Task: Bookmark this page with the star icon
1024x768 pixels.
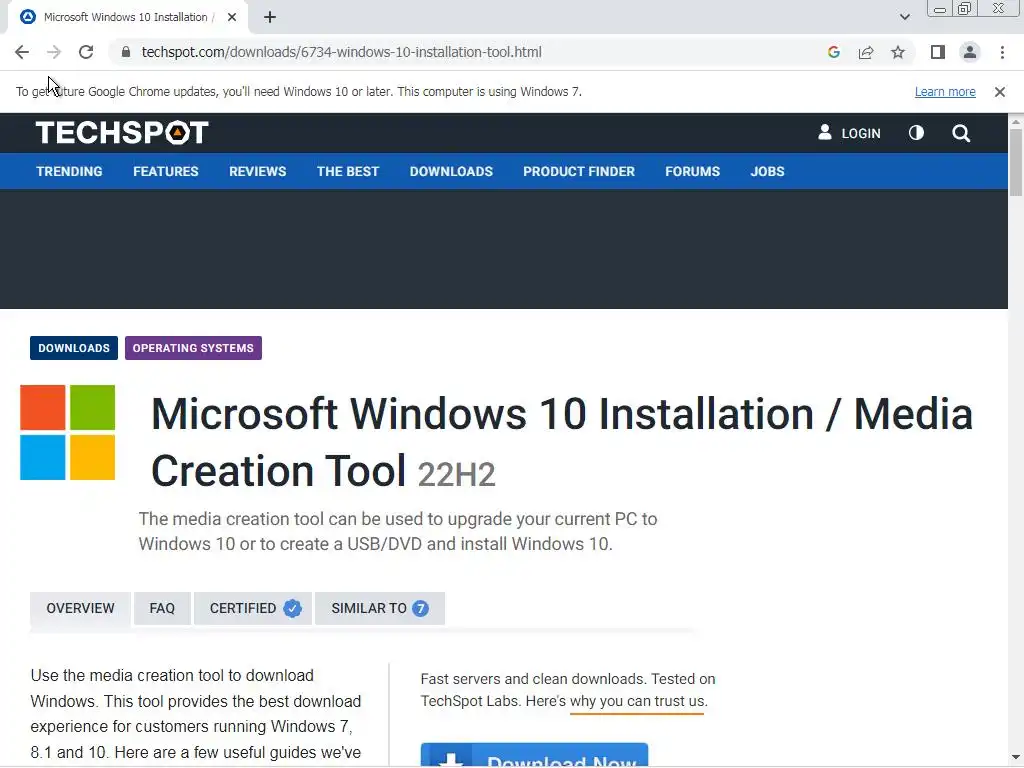Action: (x=898, y=52)
